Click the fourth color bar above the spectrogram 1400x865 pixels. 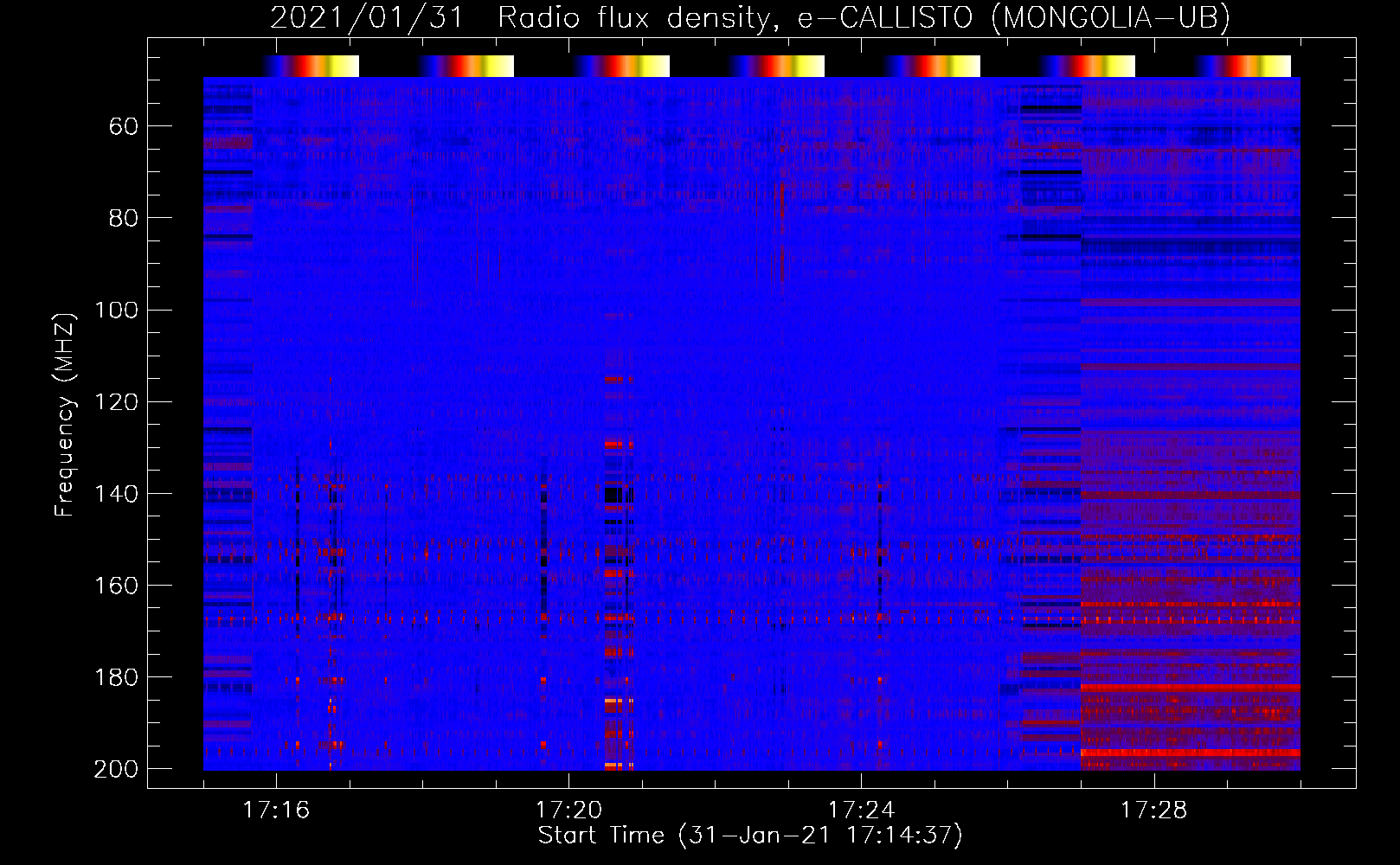click(777, 66)
